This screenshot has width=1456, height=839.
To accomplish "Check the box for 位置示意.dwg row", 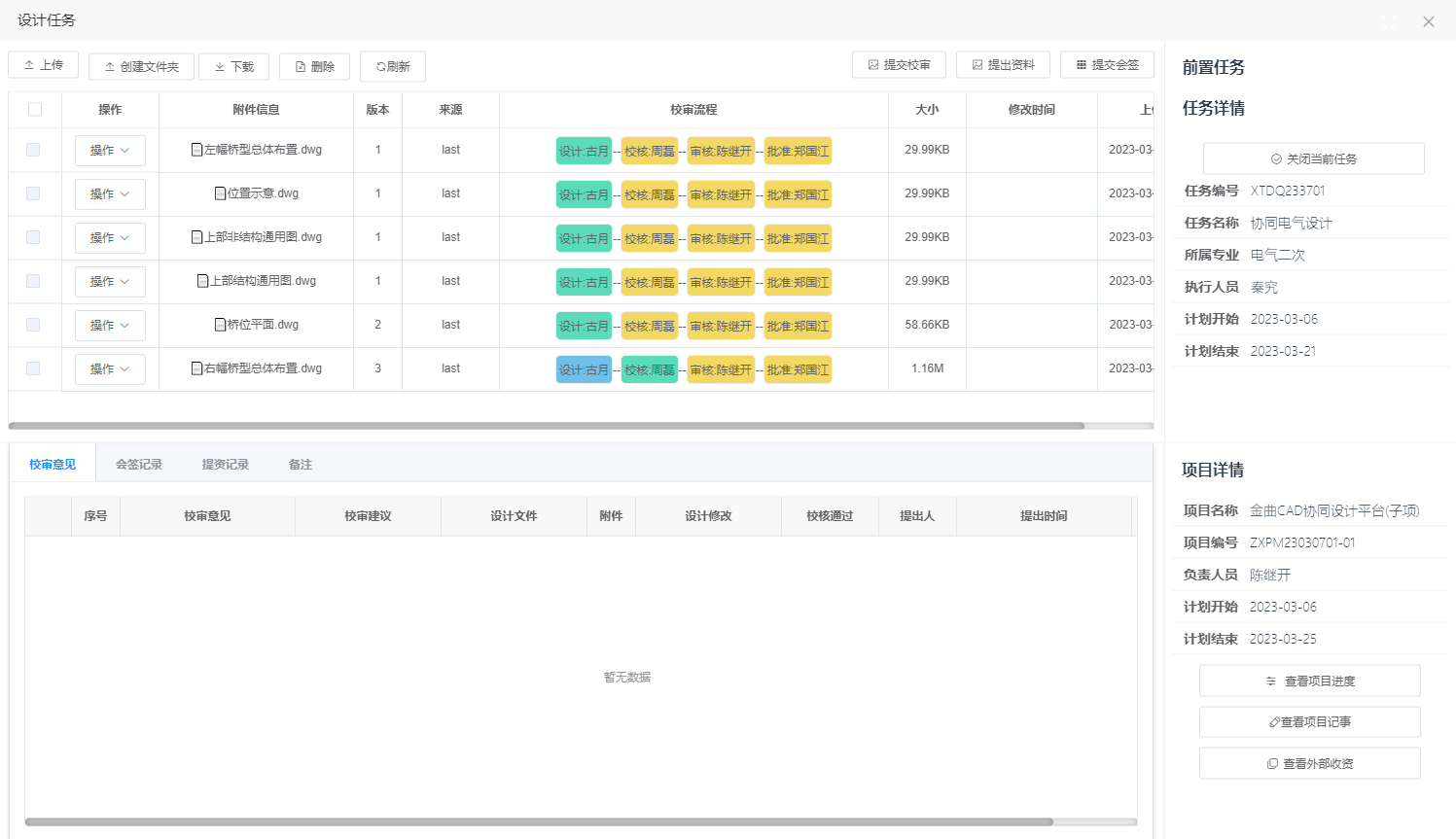I will tap(33, 193).
